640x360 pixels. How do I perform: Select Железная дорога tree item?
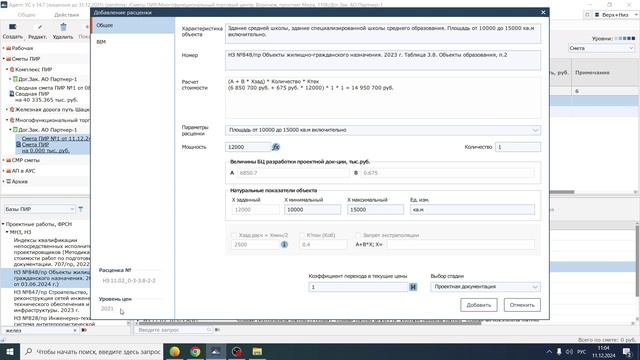point(52,109)
